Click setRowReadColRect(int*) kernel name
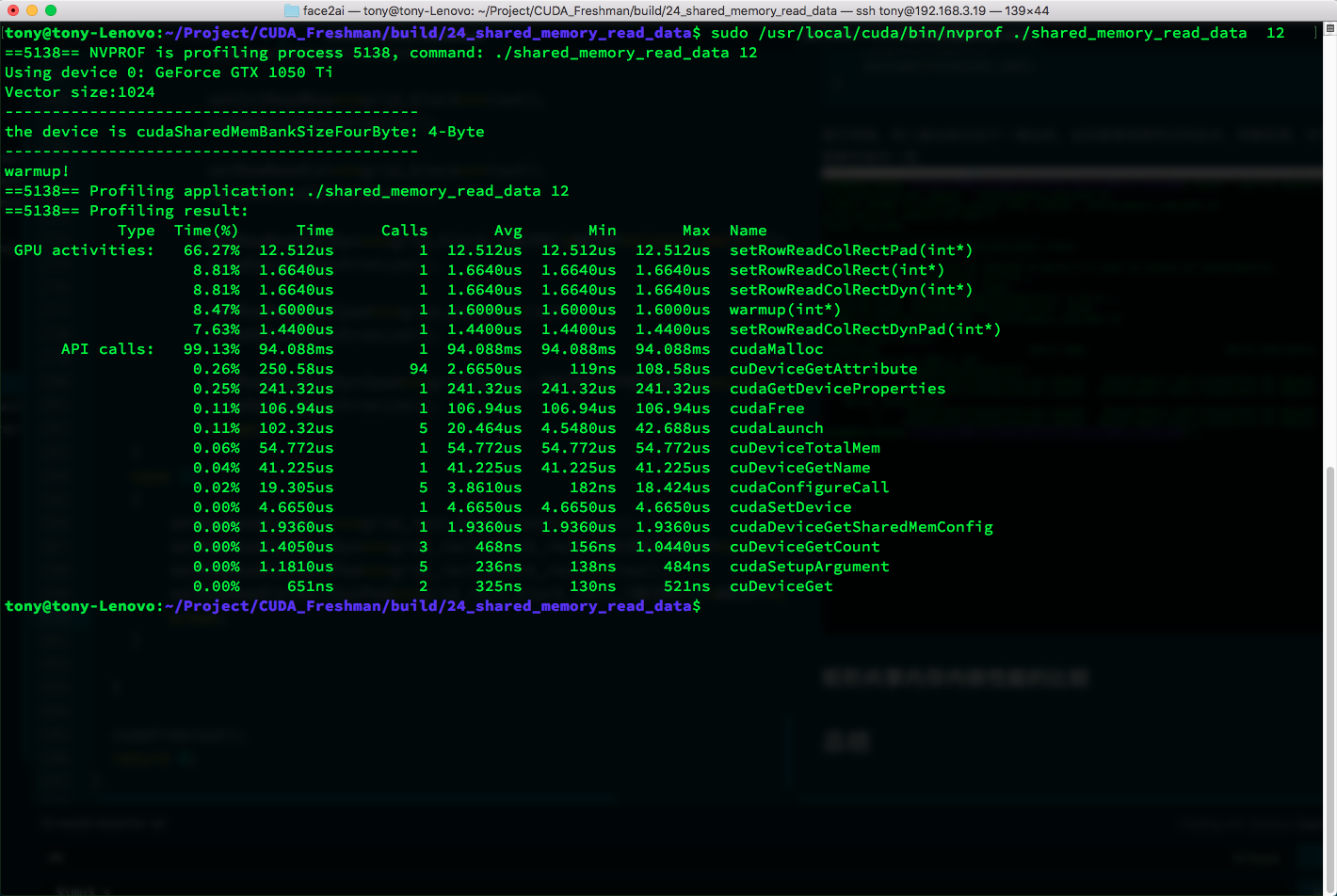The height and width of the screenshot is (896, 1337). point(837,270)
